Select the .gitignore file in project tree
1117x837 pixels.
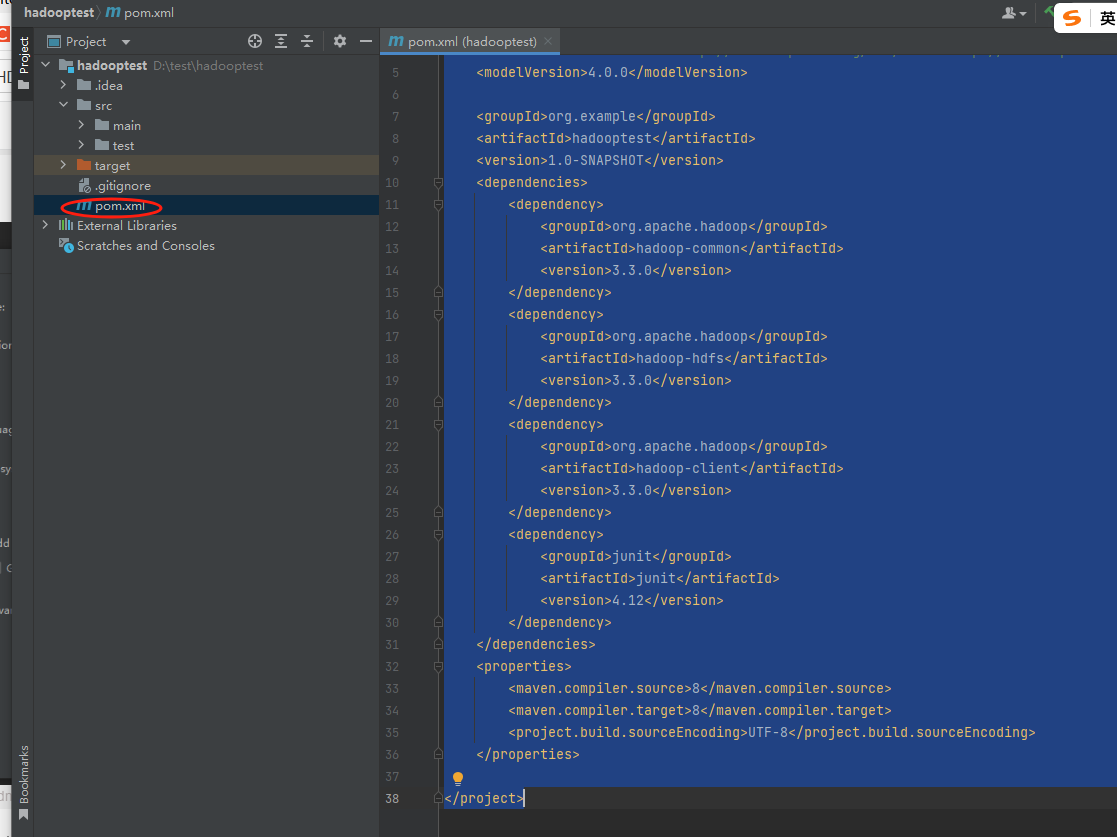point(207,185)
